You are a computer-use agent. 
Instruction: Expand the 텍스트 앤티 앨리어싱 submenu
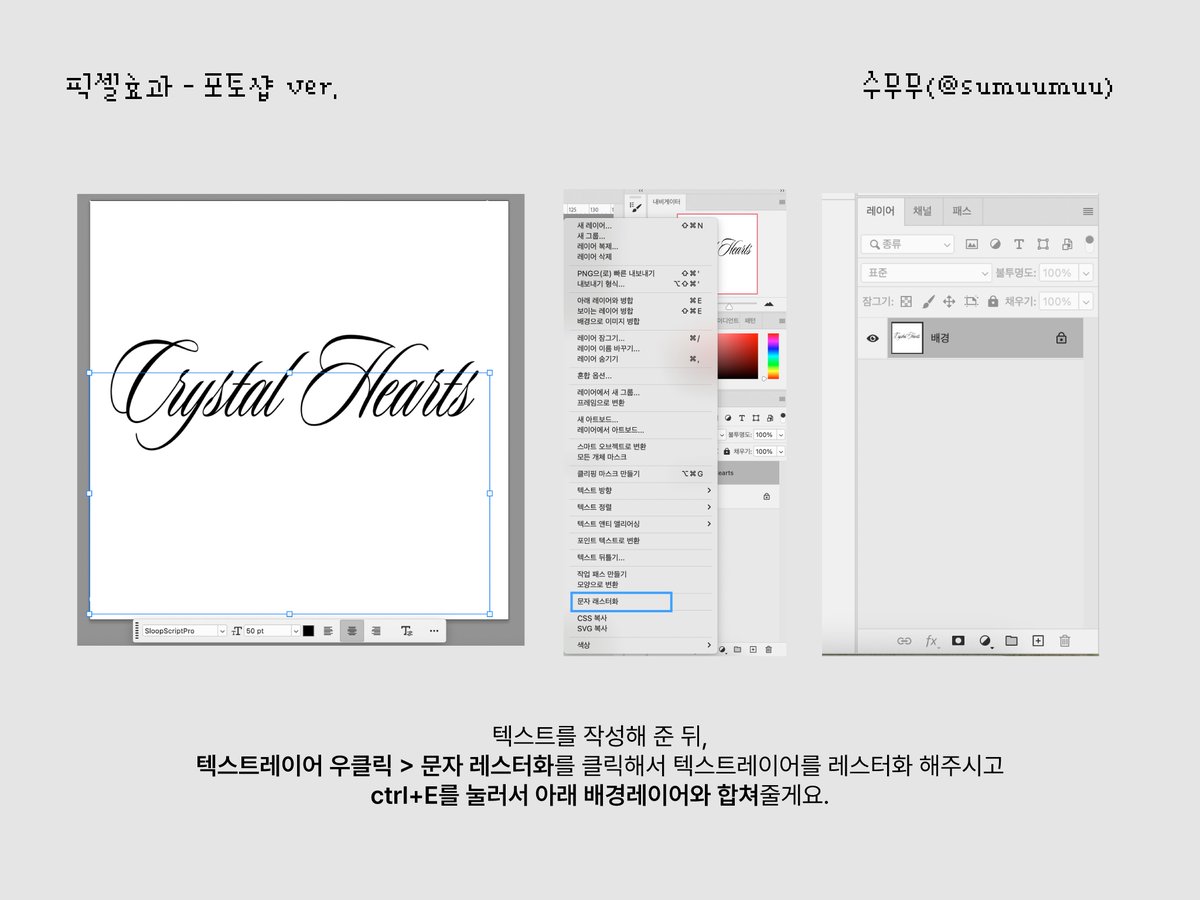tap(642, 524)
